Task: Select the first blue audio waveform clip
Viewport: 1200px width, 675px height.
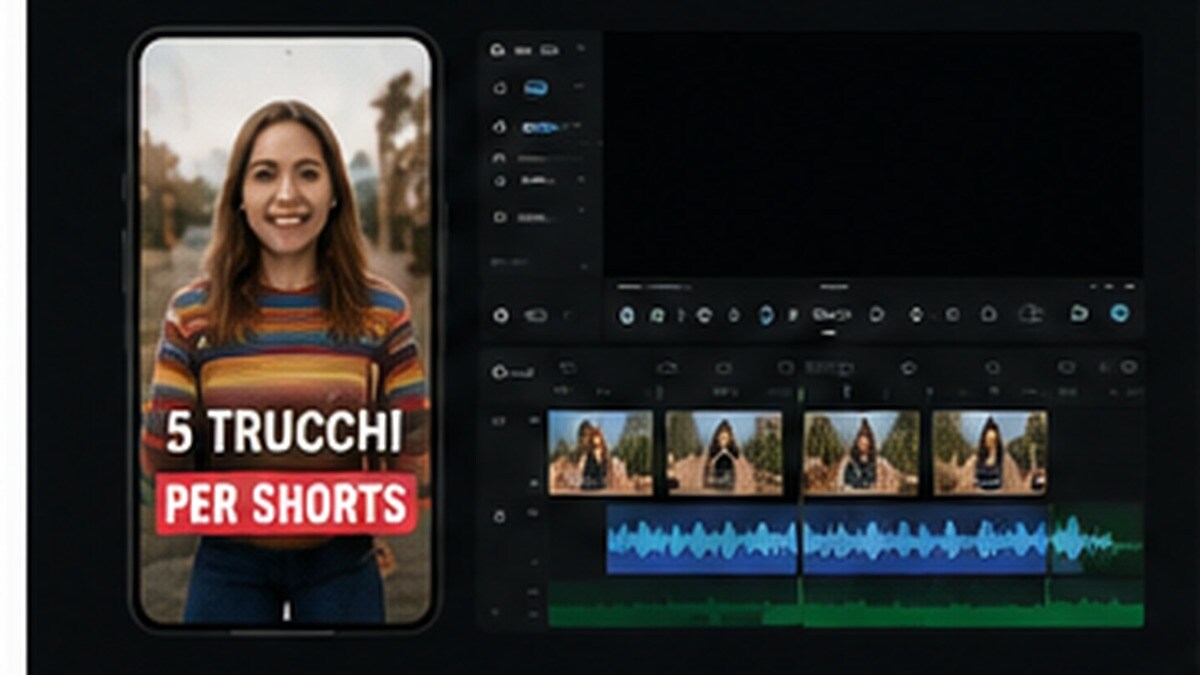Action: tap(702, 539)
